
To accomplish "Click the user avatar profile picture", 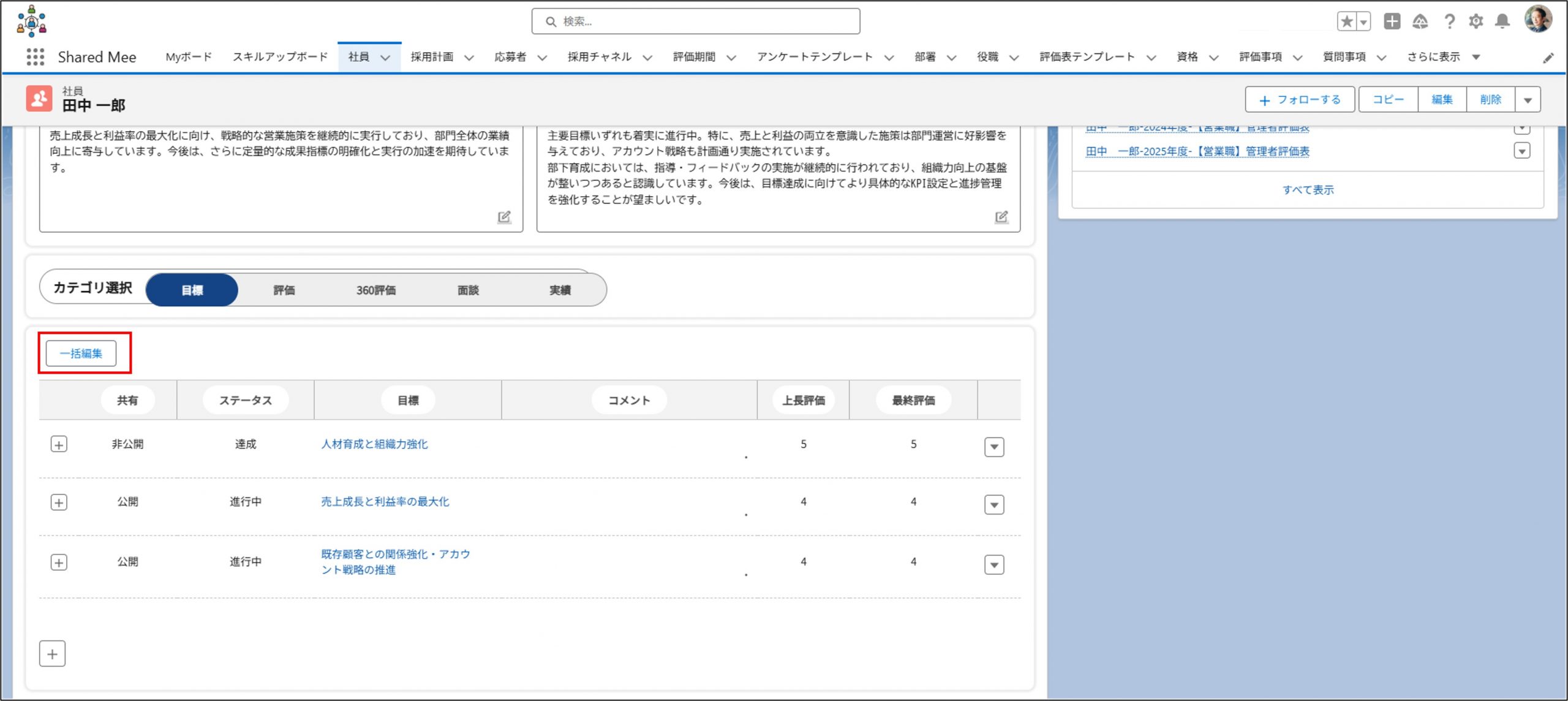I will point(1538,19).
